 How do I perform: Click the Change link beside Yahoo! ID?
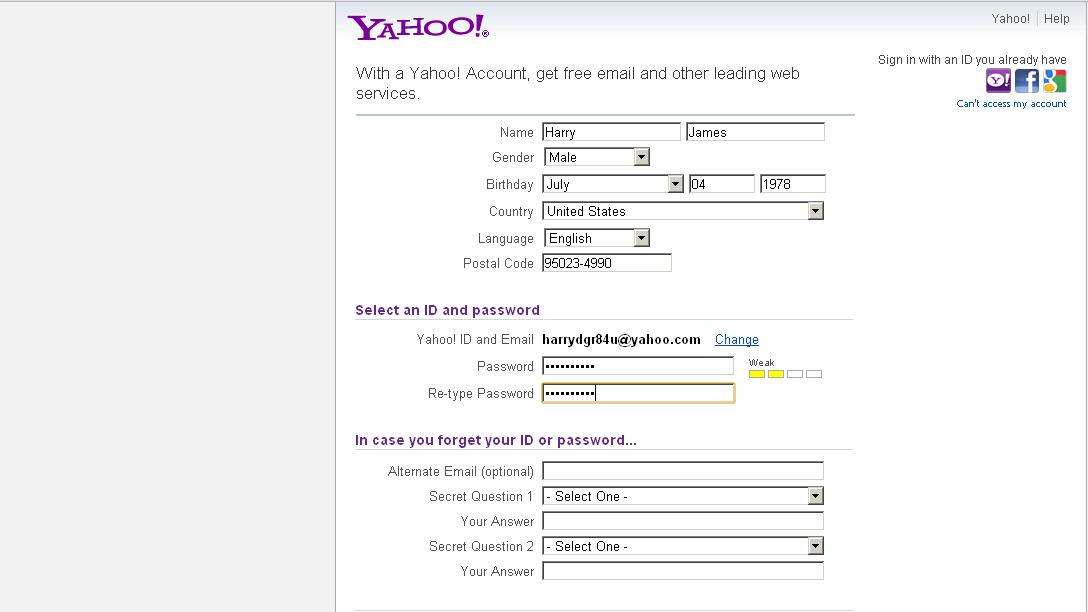[x=737, y=340]
